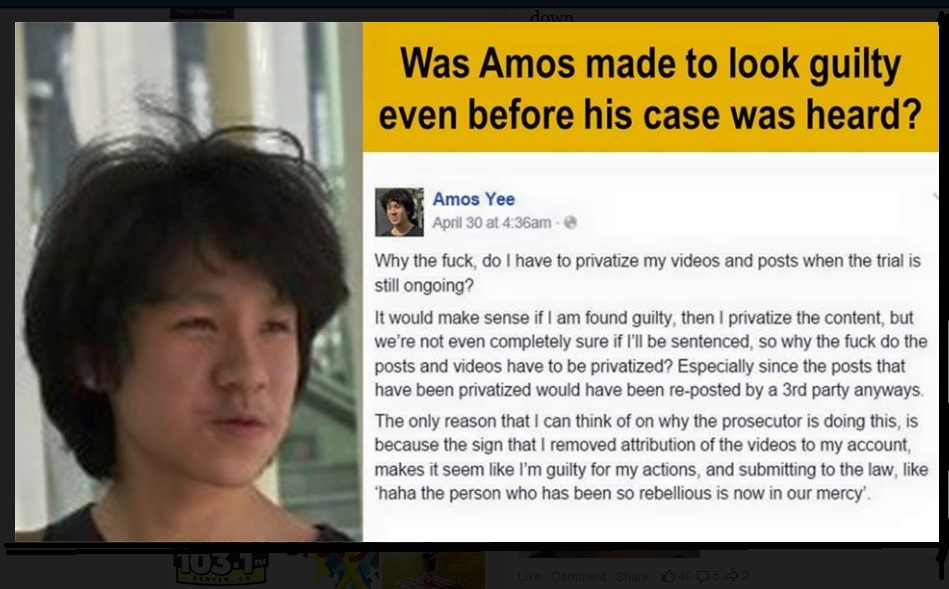This screenshot has width=949, height=589.
Task: Click the Like link below the photo
Action: click(x=528, y=576)
